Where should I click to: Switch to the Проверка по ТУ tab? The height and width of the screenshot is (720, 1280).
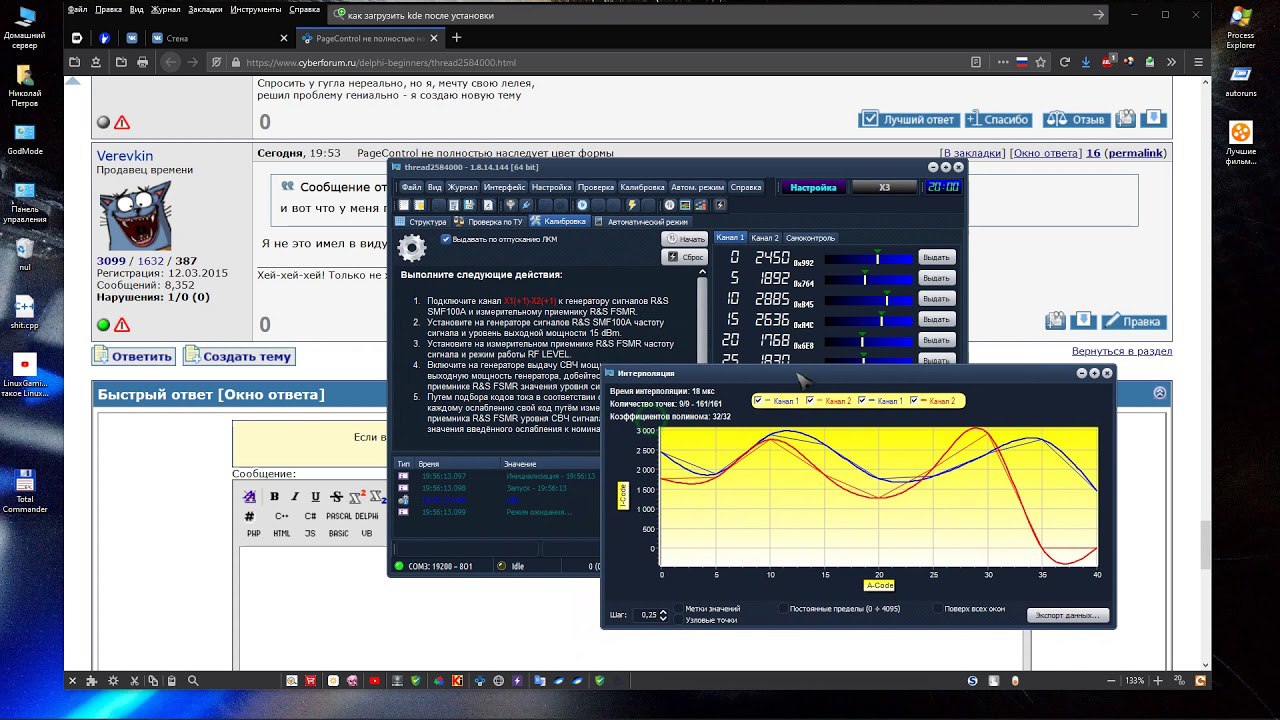click(489, 222)
